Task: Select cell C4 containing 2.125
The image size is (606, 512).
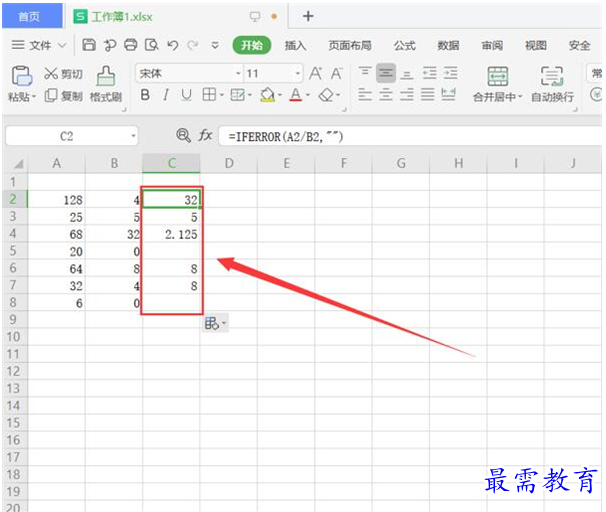Action: click(171, 234)
